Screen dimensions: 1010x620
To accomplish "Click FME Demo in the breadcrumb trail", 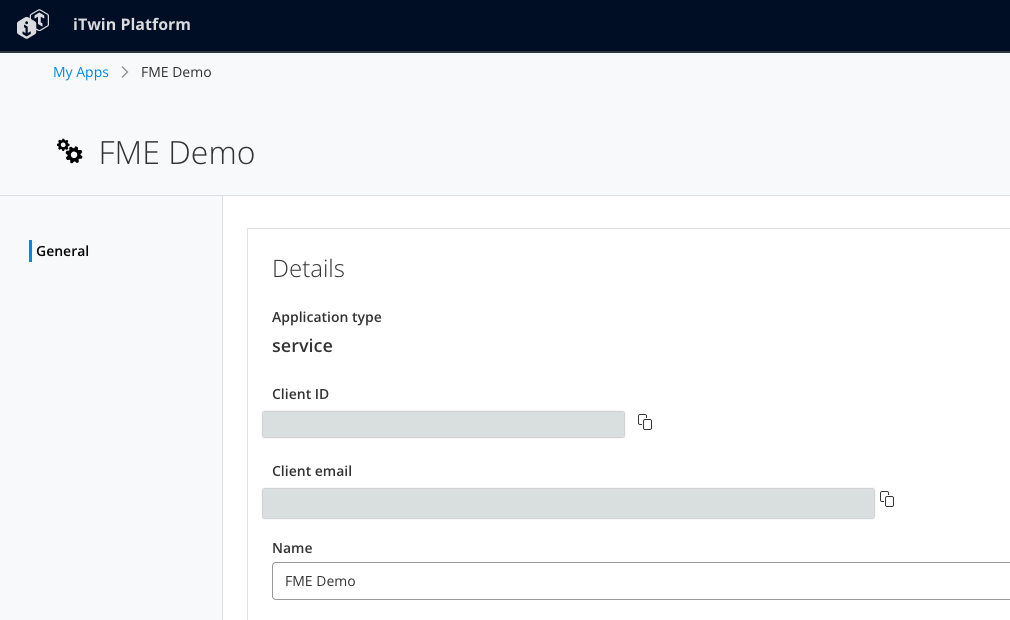I will point(176,72).
